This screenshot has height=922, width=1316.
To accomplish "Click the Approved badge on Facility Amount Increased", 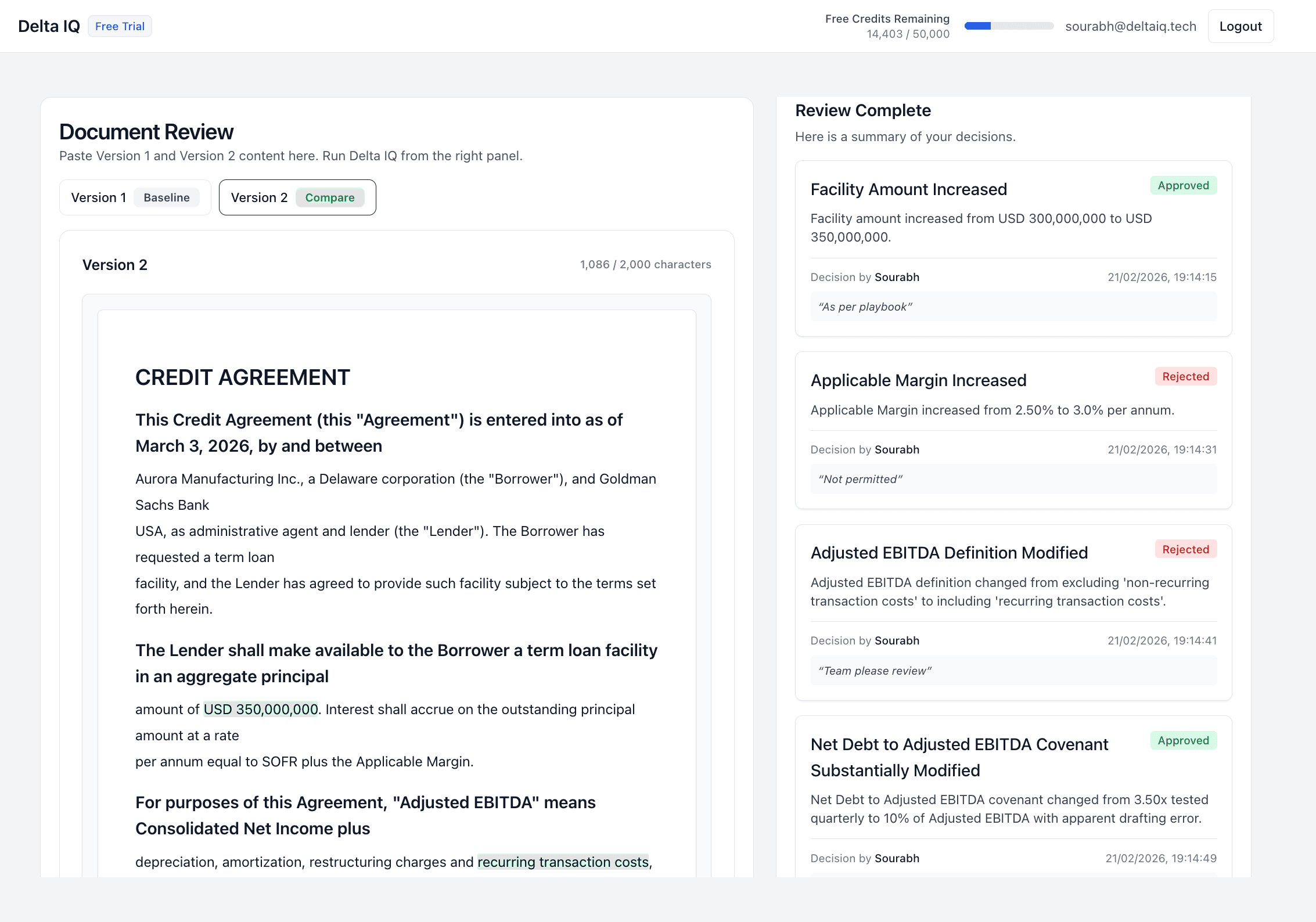I will [1184, 185].
